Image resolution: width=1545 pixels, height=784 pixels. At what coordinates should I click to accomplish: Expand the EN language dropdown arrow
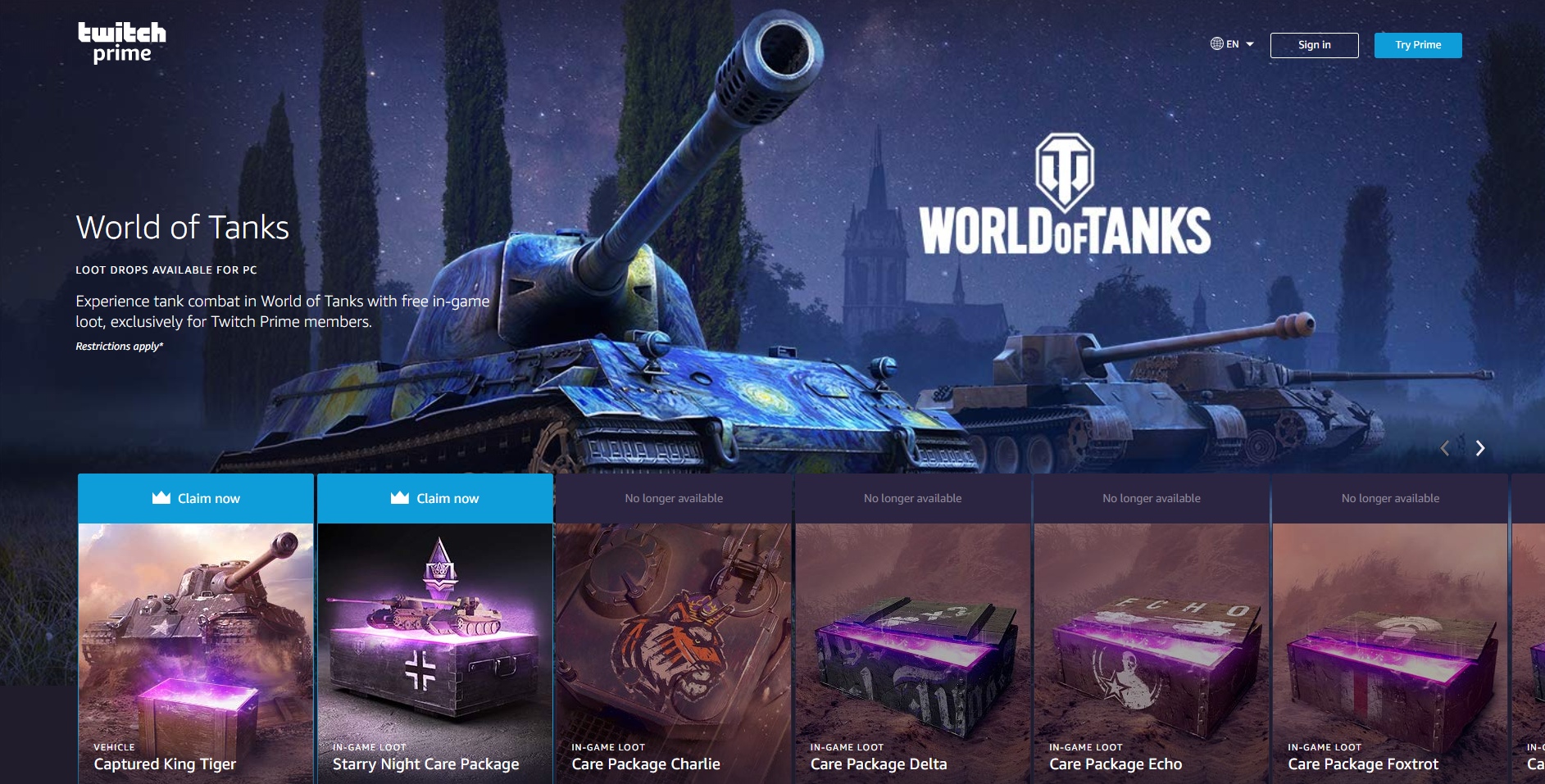(x=1250, y=44)
